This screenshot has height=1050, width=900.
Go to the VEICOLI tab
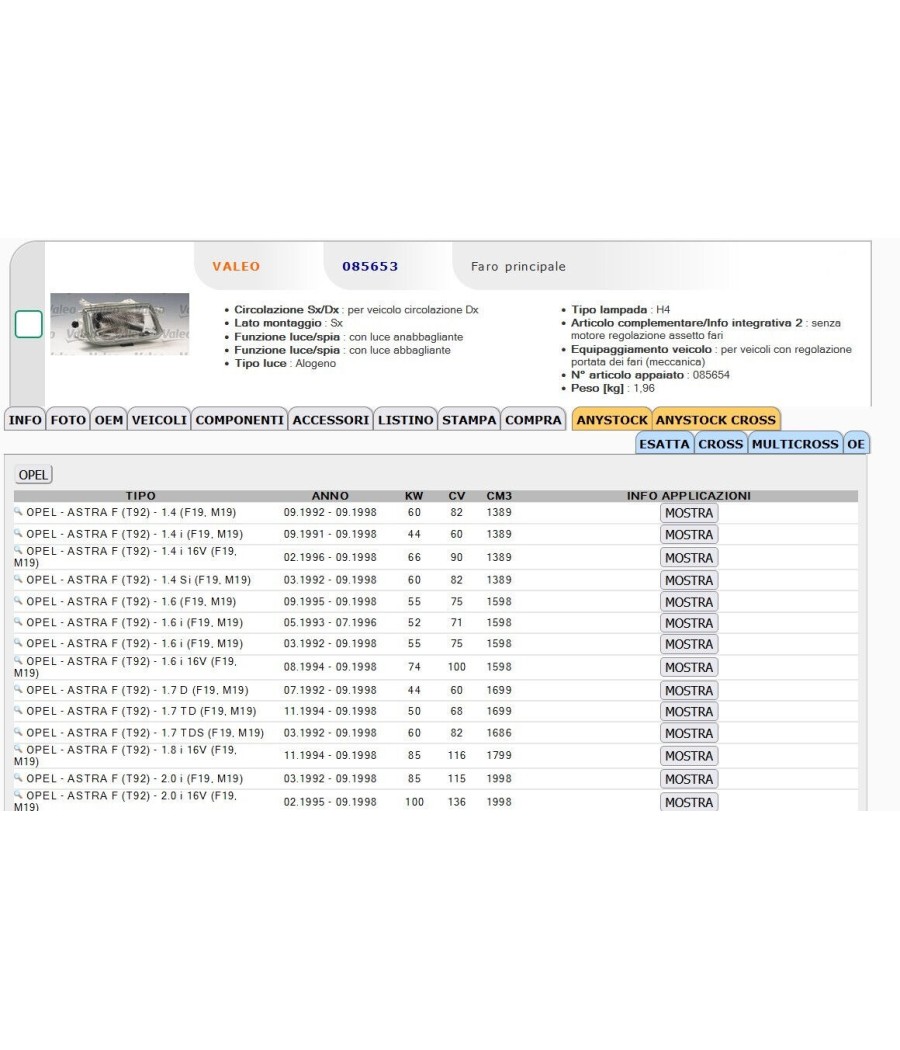(x=159, y=420)
